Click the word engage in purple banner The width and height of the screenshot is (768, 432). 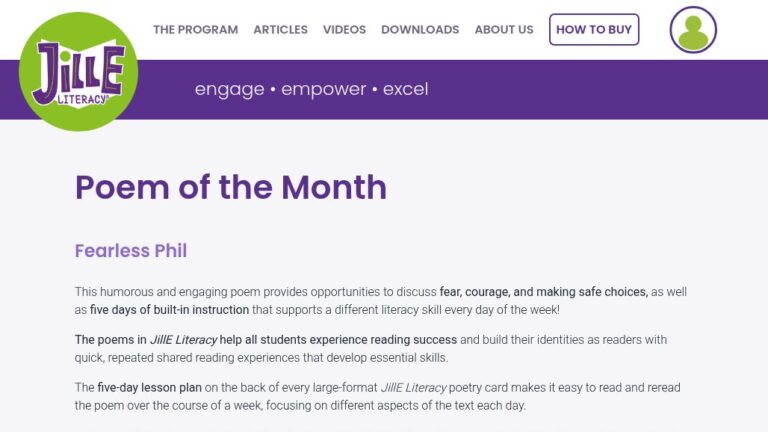tap(230, 89)
